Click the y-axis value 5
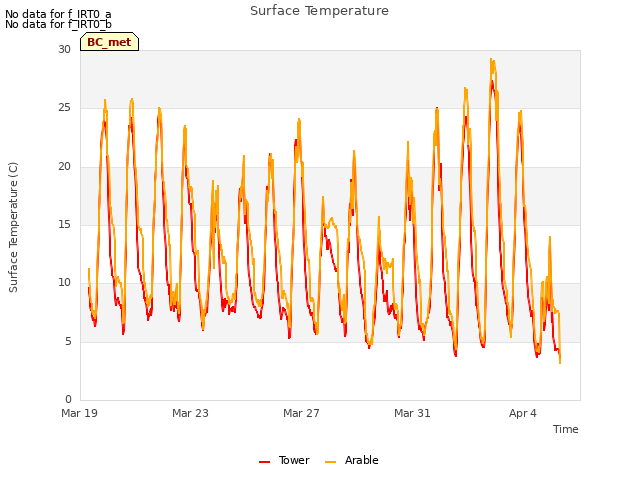The width and height of the screenshot is (640, 480). pos(68,341)
